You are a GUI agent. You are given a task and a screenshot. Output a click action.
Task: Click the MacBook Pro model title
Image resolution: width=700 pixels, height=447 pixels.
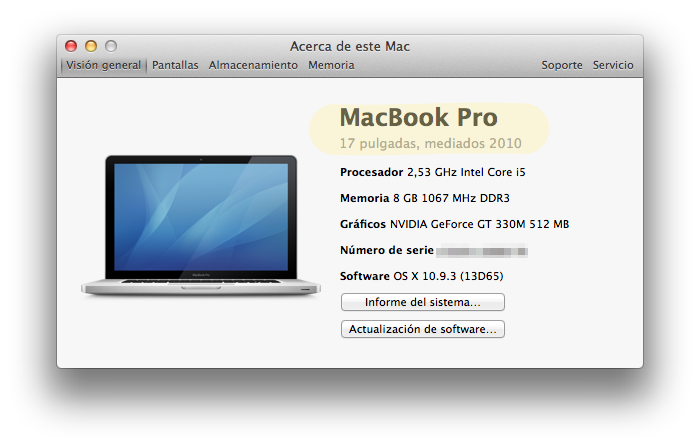pos(418,117)
